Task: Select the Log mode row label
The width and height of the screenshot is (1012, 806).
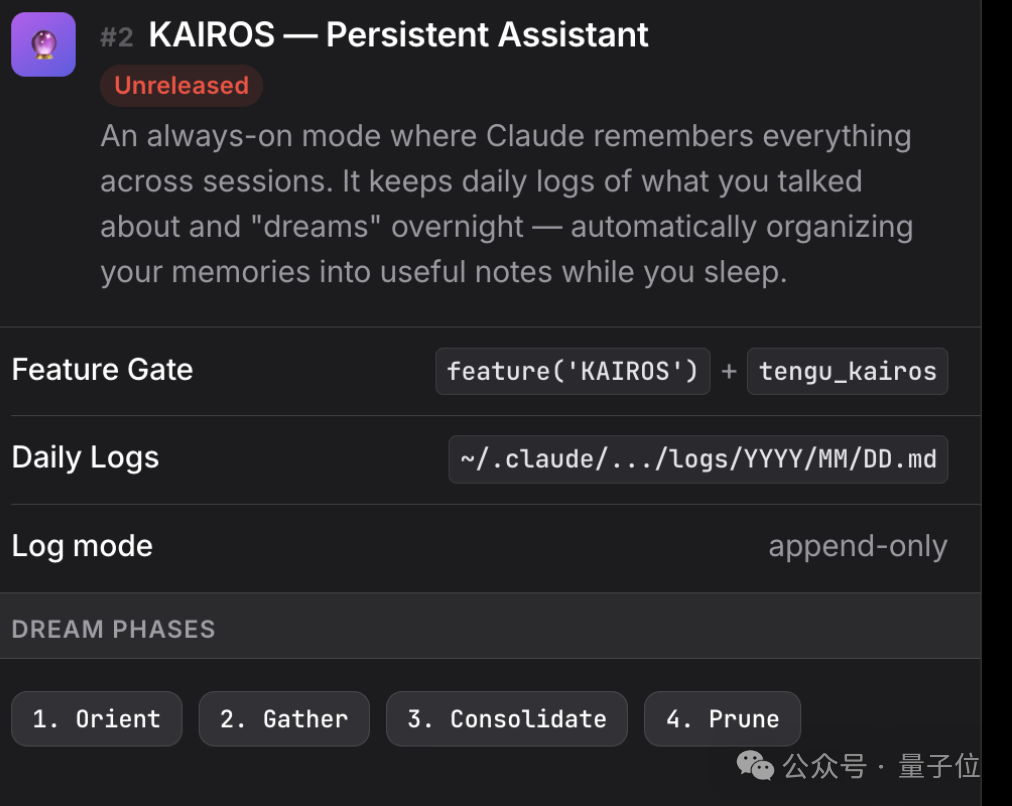Action: coord(82,546)
